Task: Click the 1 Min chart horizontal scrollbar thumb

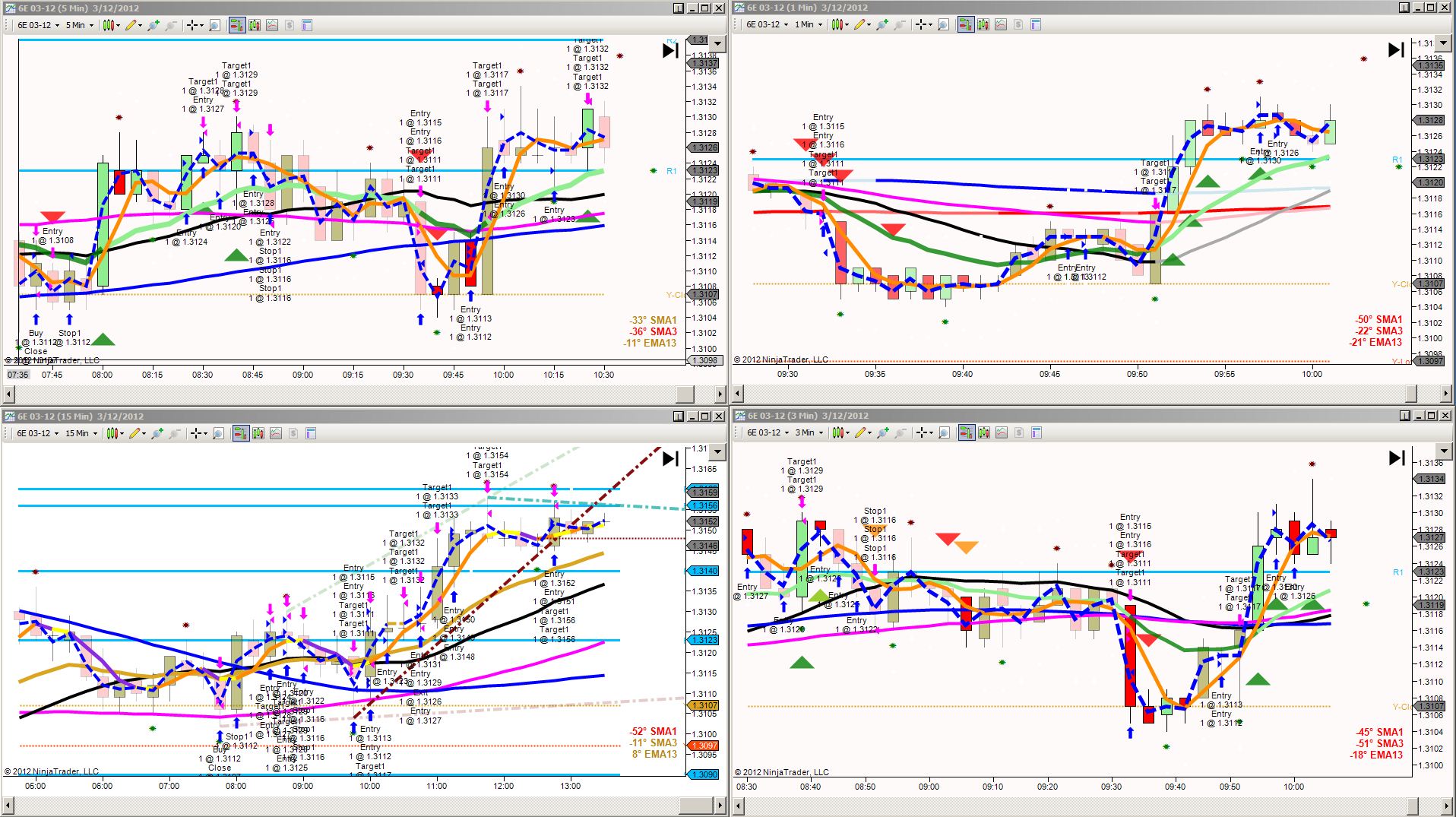Action: 1411,393
